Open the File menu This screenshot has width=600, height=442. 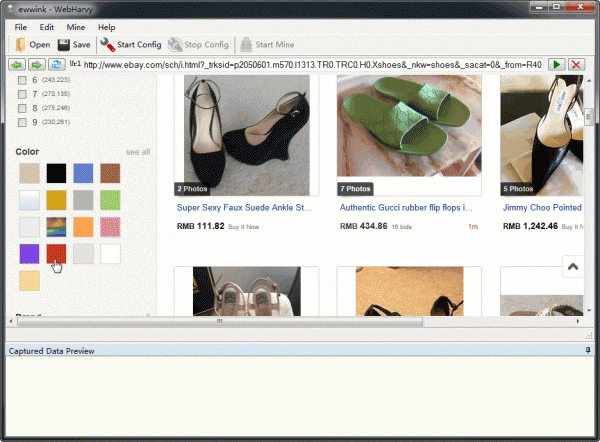coord(21,27)
